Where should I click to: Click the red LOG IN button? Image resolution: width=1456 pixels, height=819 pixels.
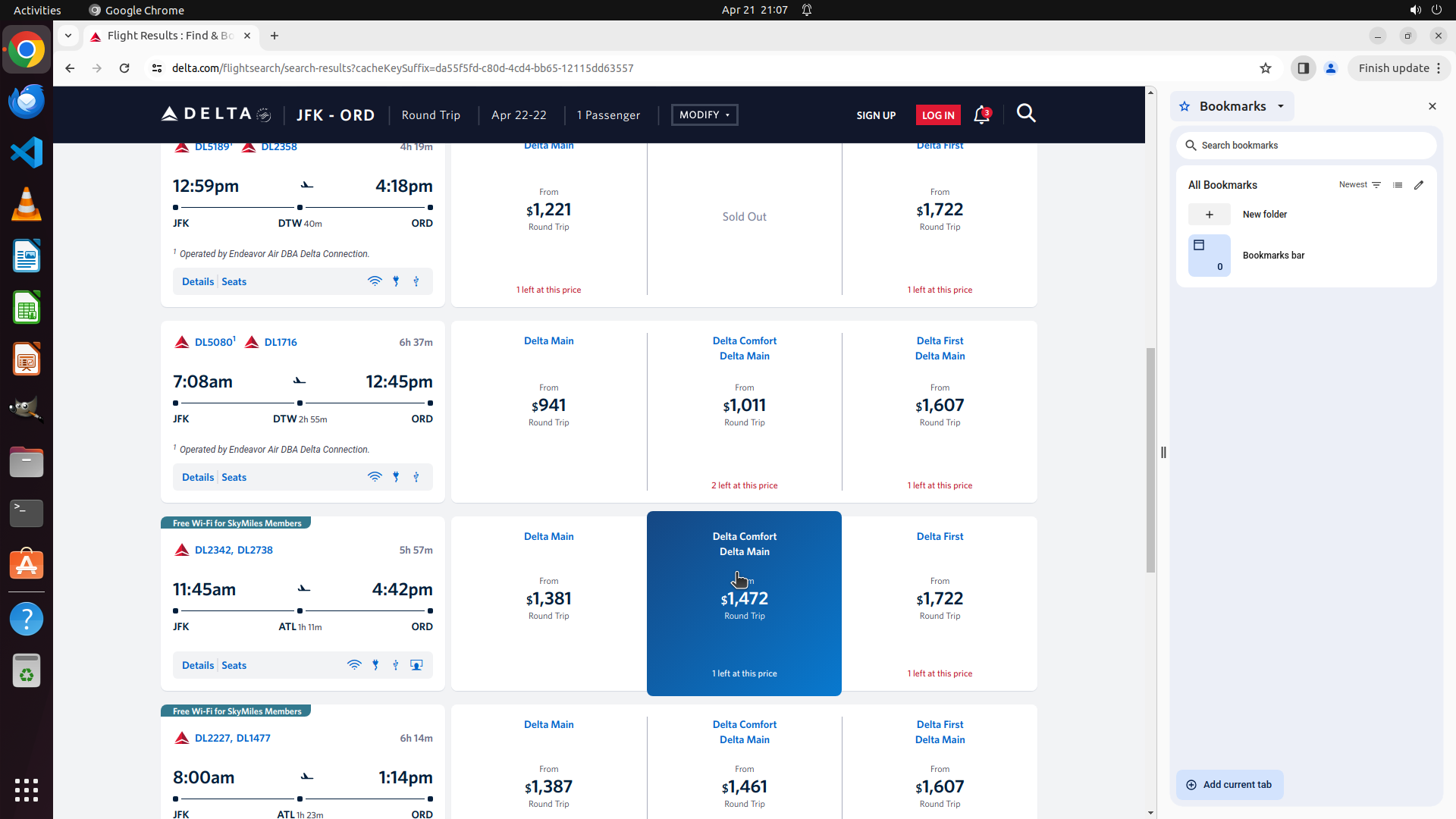tap(938, 115)
